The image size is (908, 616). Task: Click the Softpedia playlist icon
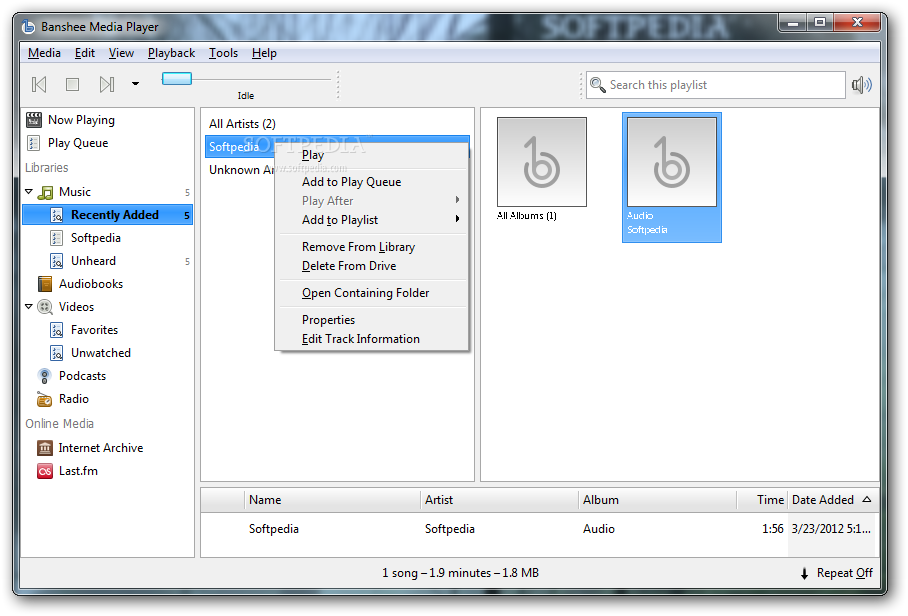click(56, 238)
